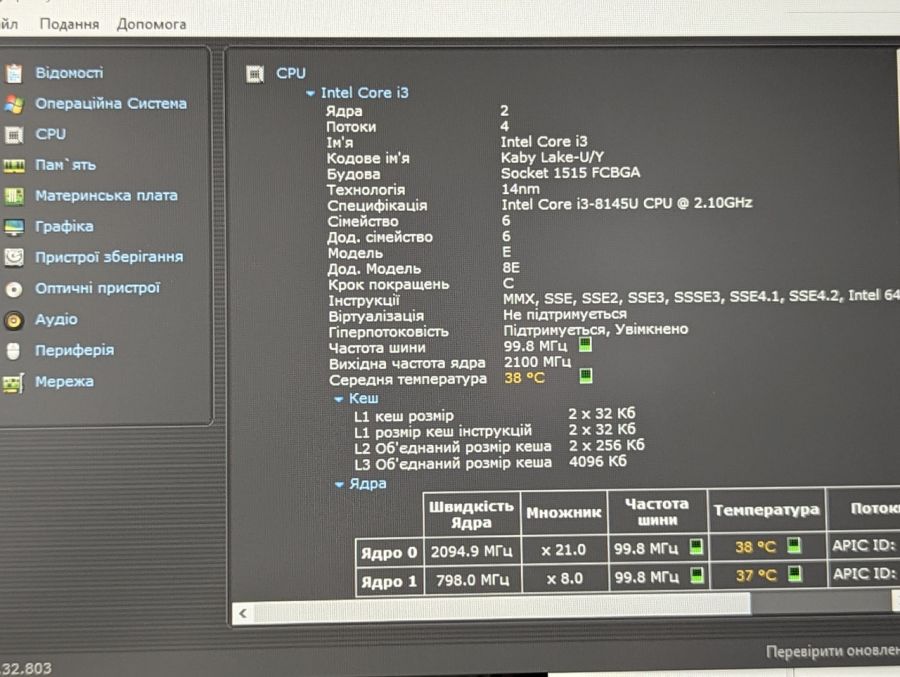The height and width of the screenshot is (677, 900).
Task: Click green graph icon next to Середня температура
Action: [585, 376]
